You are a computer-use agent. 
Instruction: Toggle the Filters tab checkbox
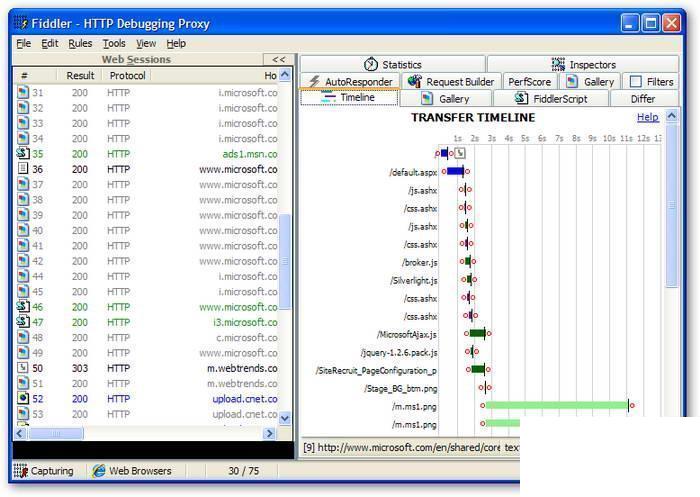(x=635, y=81)
